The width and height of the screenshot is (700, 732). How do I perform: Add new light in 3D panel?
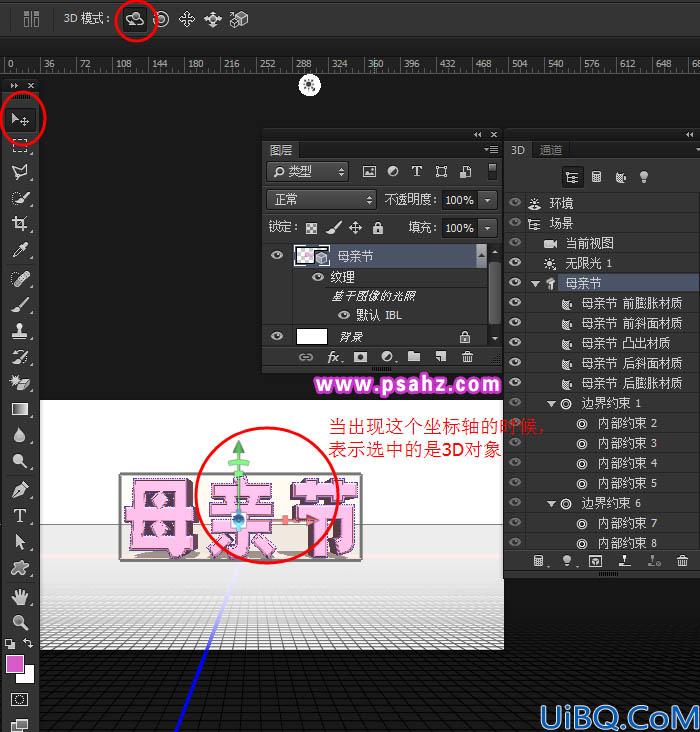click(x=567, y=561)
